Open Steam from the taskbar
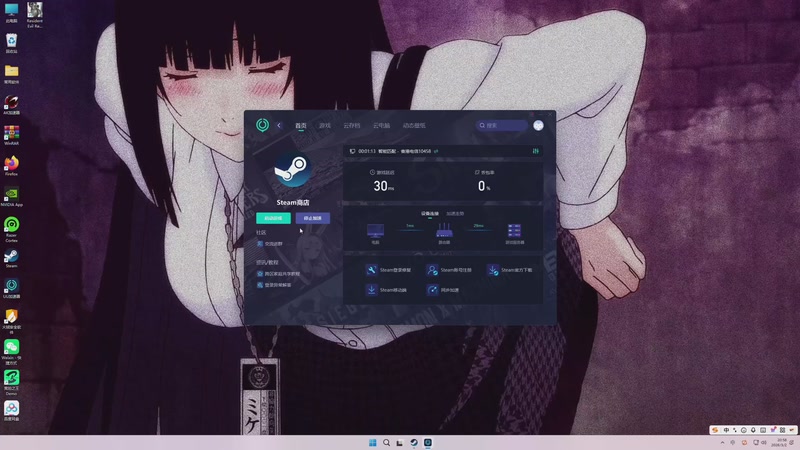Viewport: 800px width, 450px height. 414,442
